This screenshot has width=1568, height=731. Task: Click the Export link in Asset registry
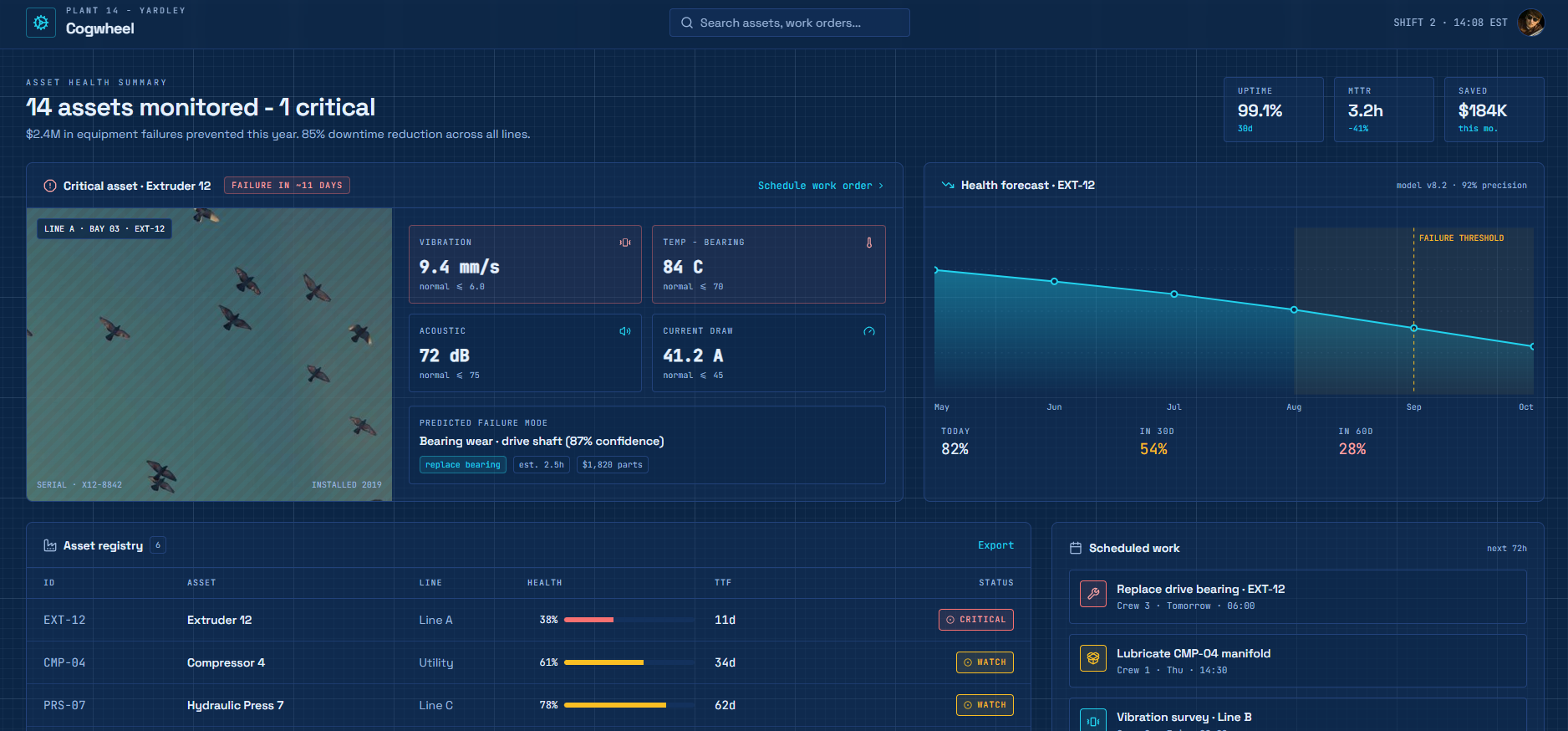[995, 545]
